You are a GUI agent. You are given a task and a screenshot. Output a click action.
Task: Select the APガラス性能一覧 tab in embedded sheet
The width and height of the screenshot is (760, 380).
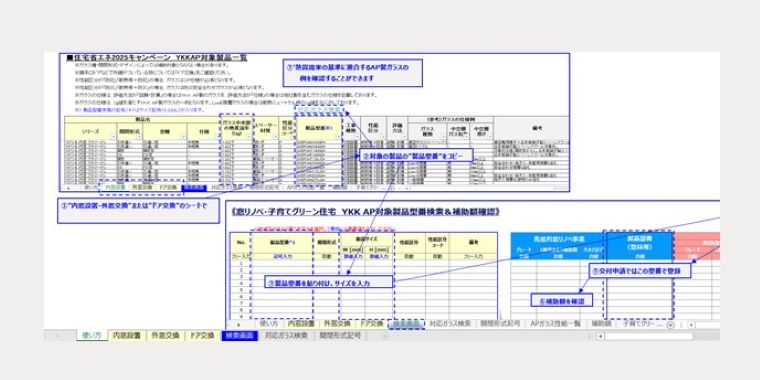click(557, 324)
